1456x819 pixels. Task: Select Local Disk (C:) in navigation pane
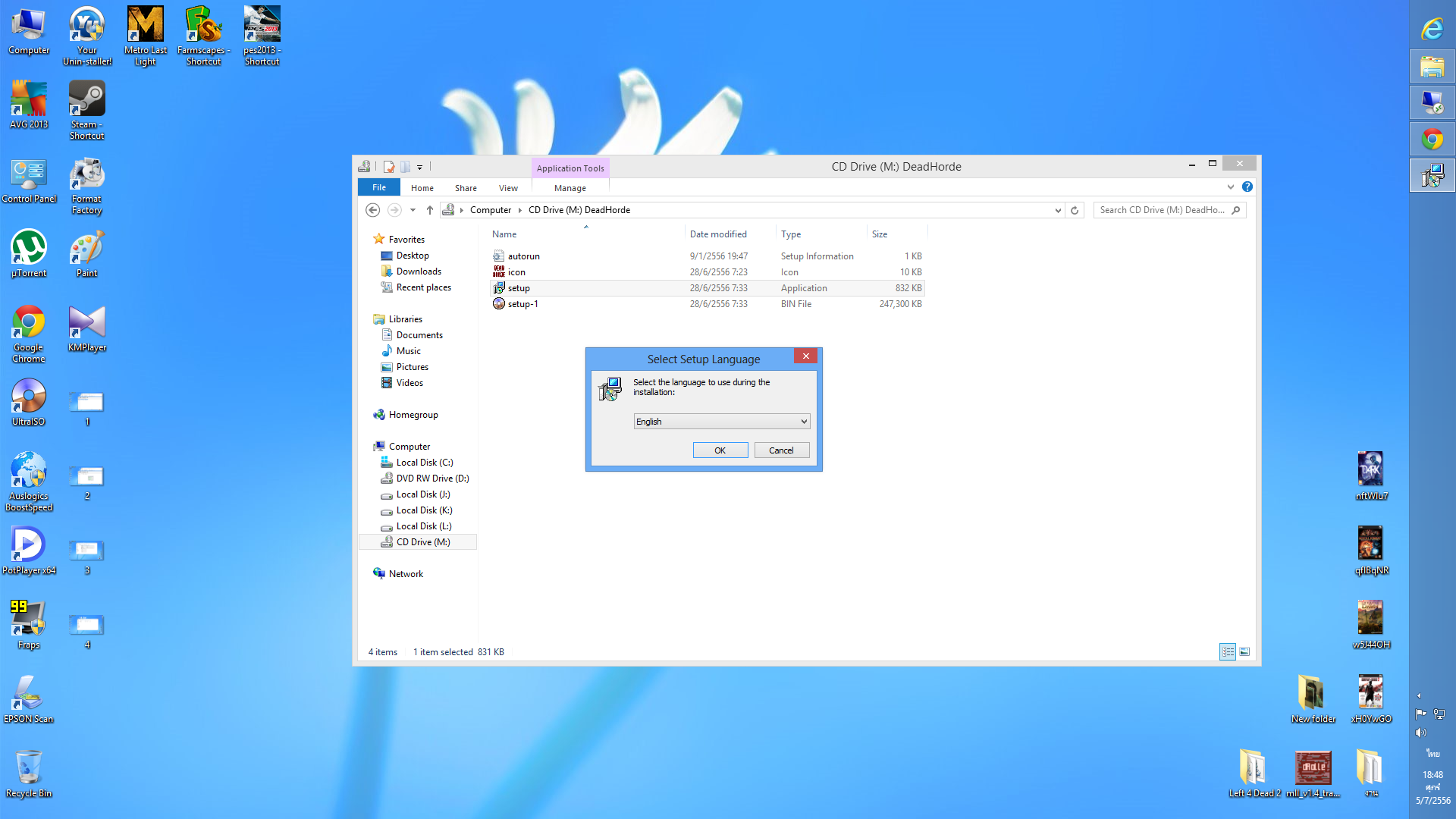point(424,463)
